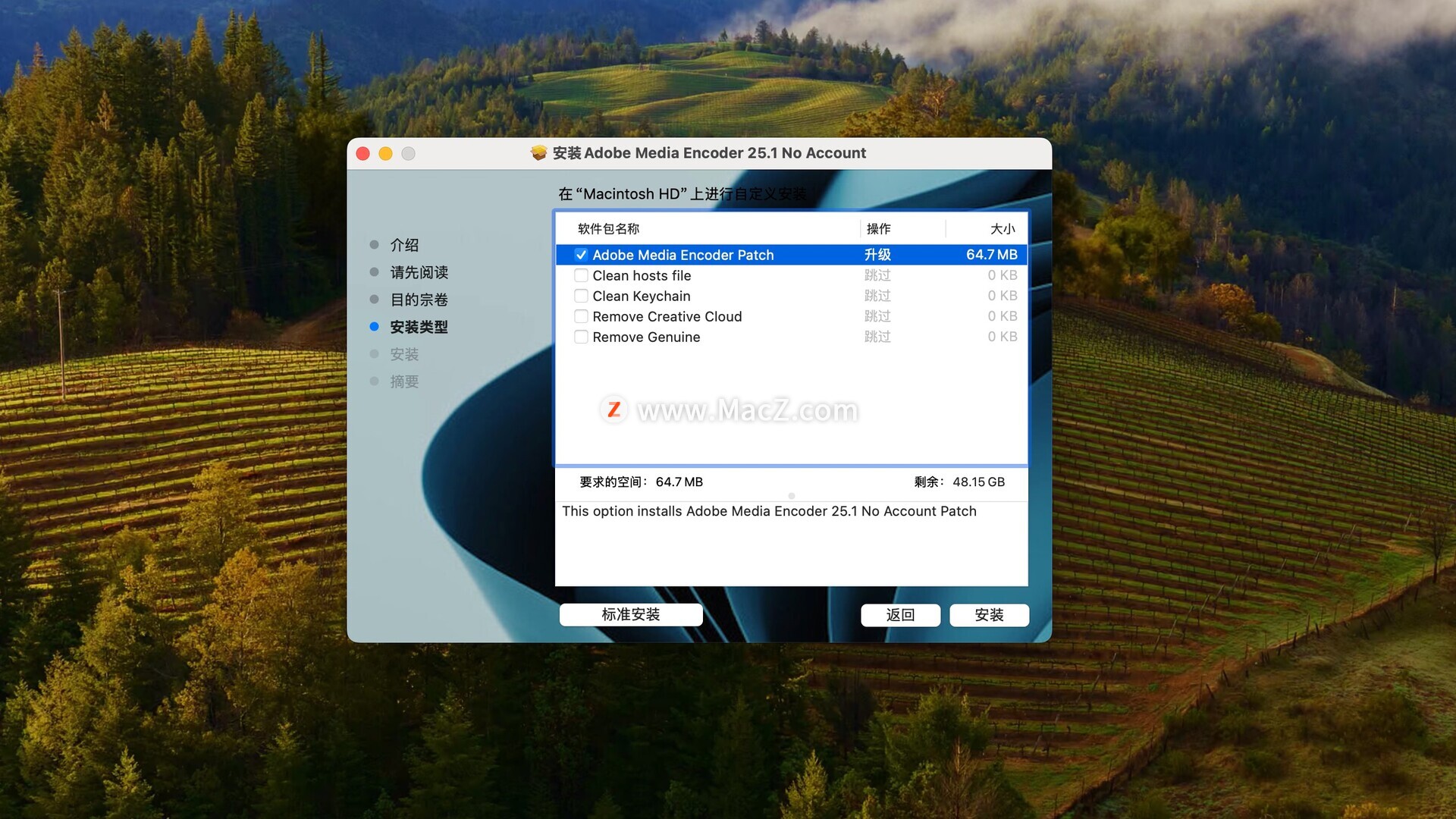This screenshot has height=819, width=1456.
Task: Enable the Clean hosts file checkbox
Action: click(x=581, y=275)
